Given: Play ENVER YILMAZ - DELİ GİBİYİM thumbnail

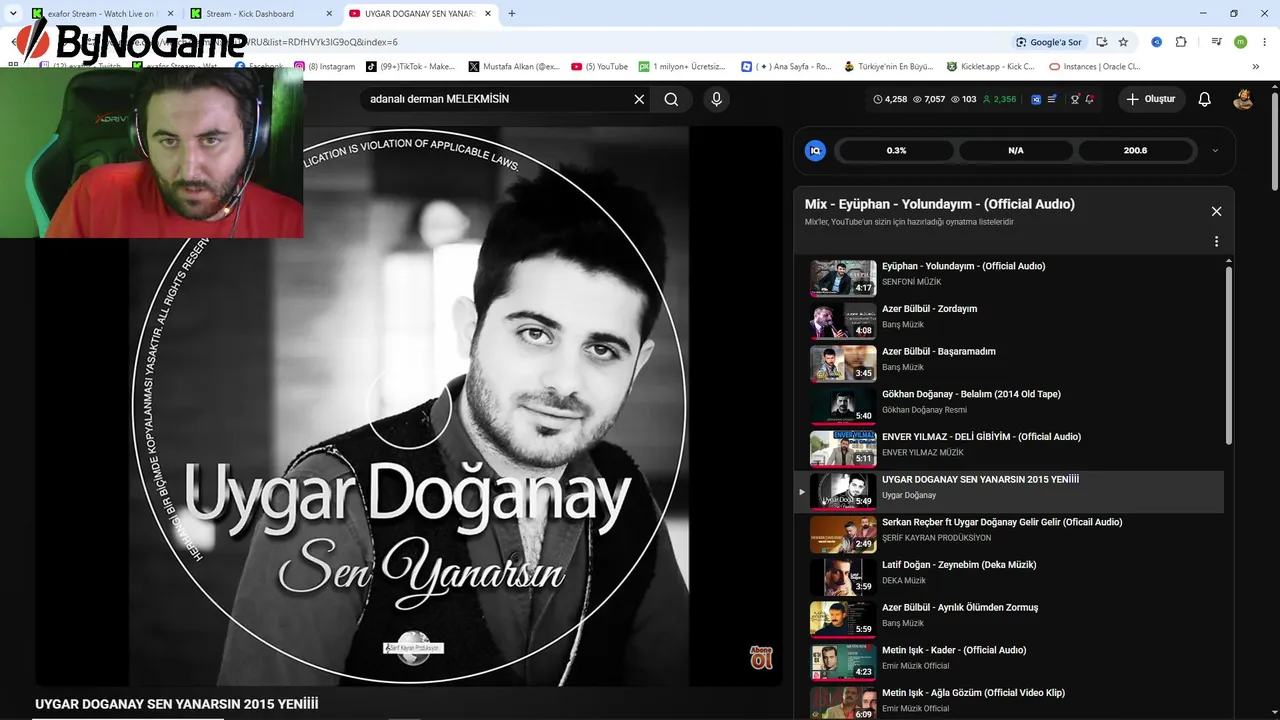Looking at the screenshot, I should (x=843, y=449).
